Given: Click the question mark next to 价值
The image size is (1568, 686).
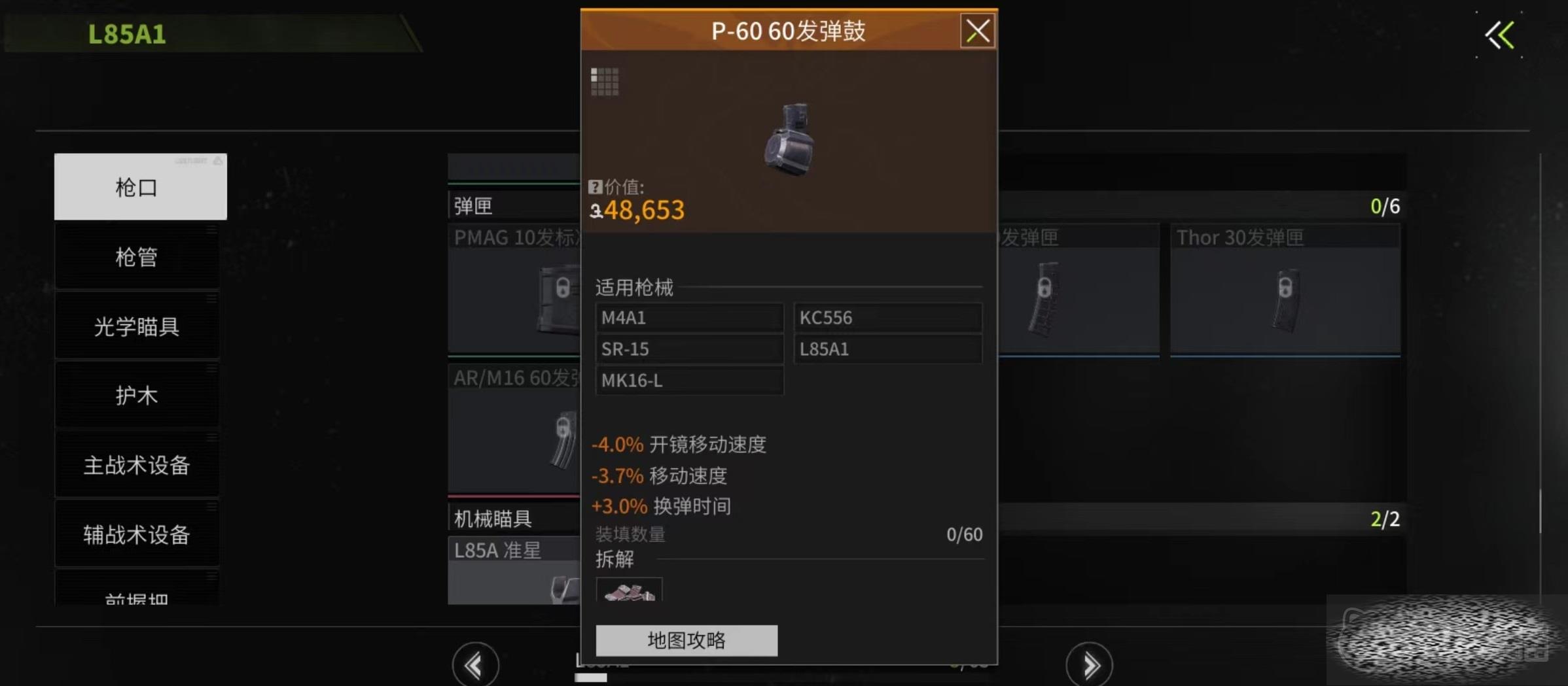Looking at the screenshot, I should coord(595,187).
